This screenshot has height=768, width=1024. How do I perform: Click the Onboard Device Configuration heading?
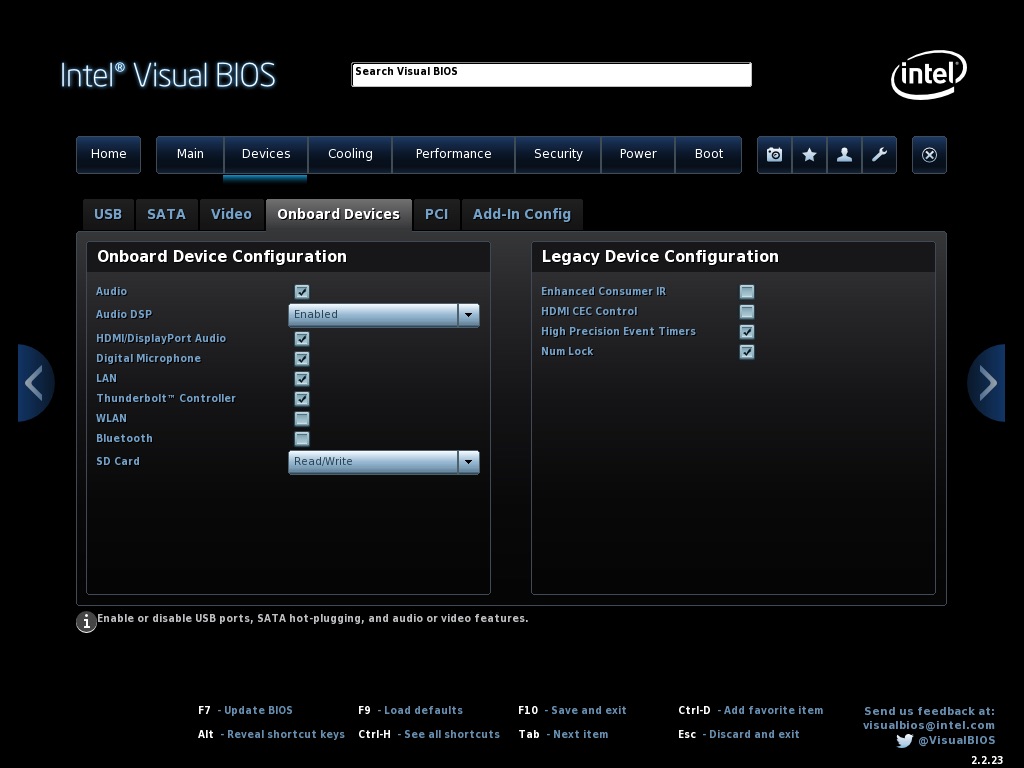tap(222, 257)
